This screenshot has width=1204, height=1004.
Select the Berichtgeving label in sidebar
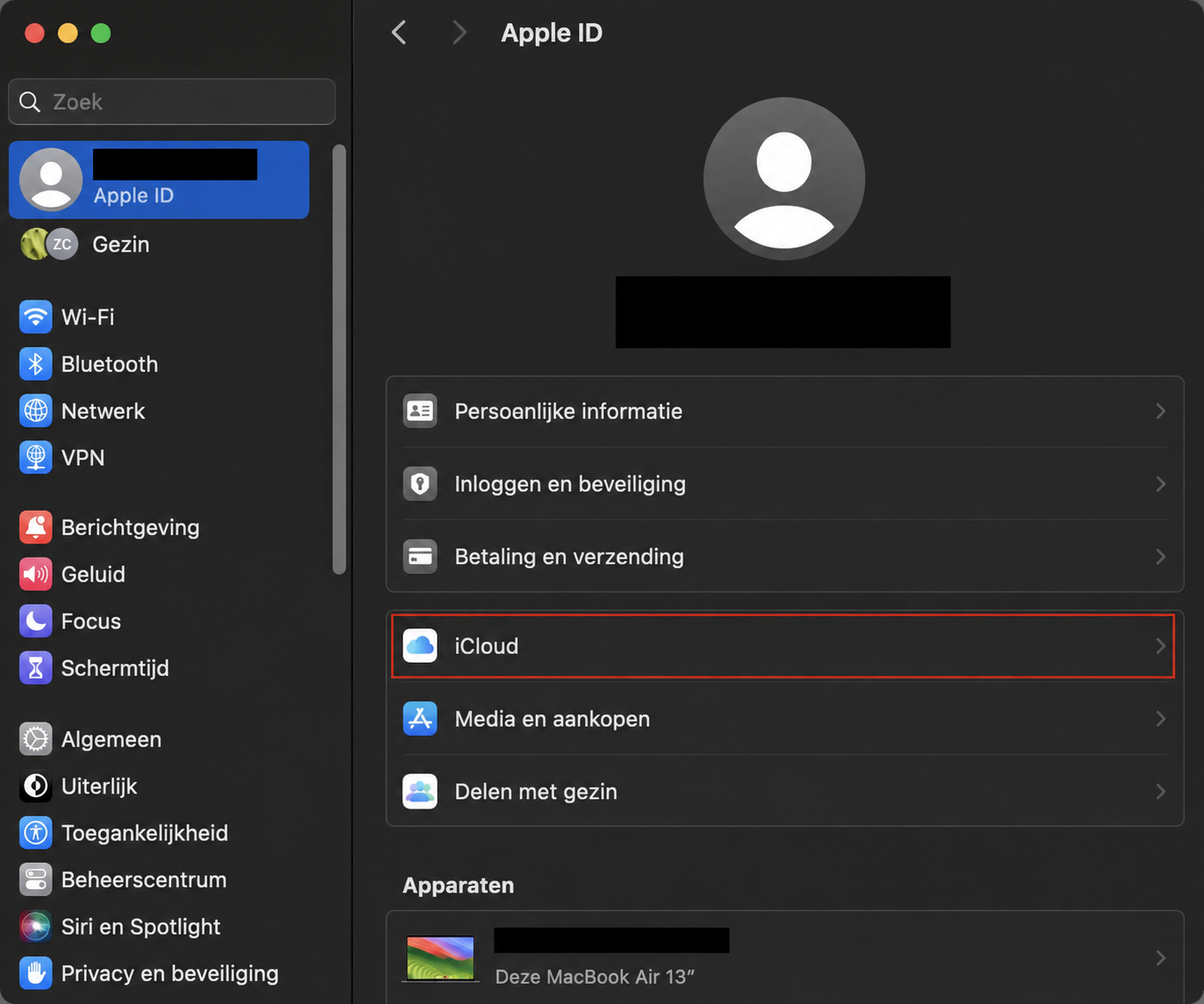pos(131,527)
